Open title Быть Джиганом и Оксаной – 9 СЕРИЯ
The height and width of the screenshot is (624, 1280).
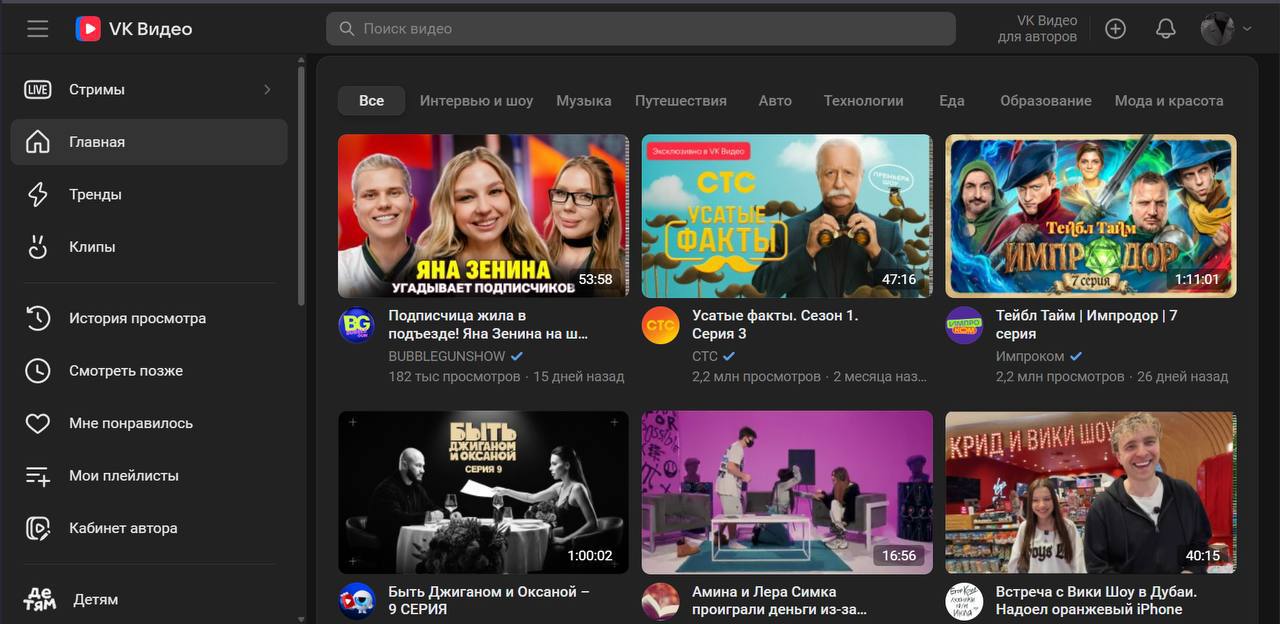[489, 600]
